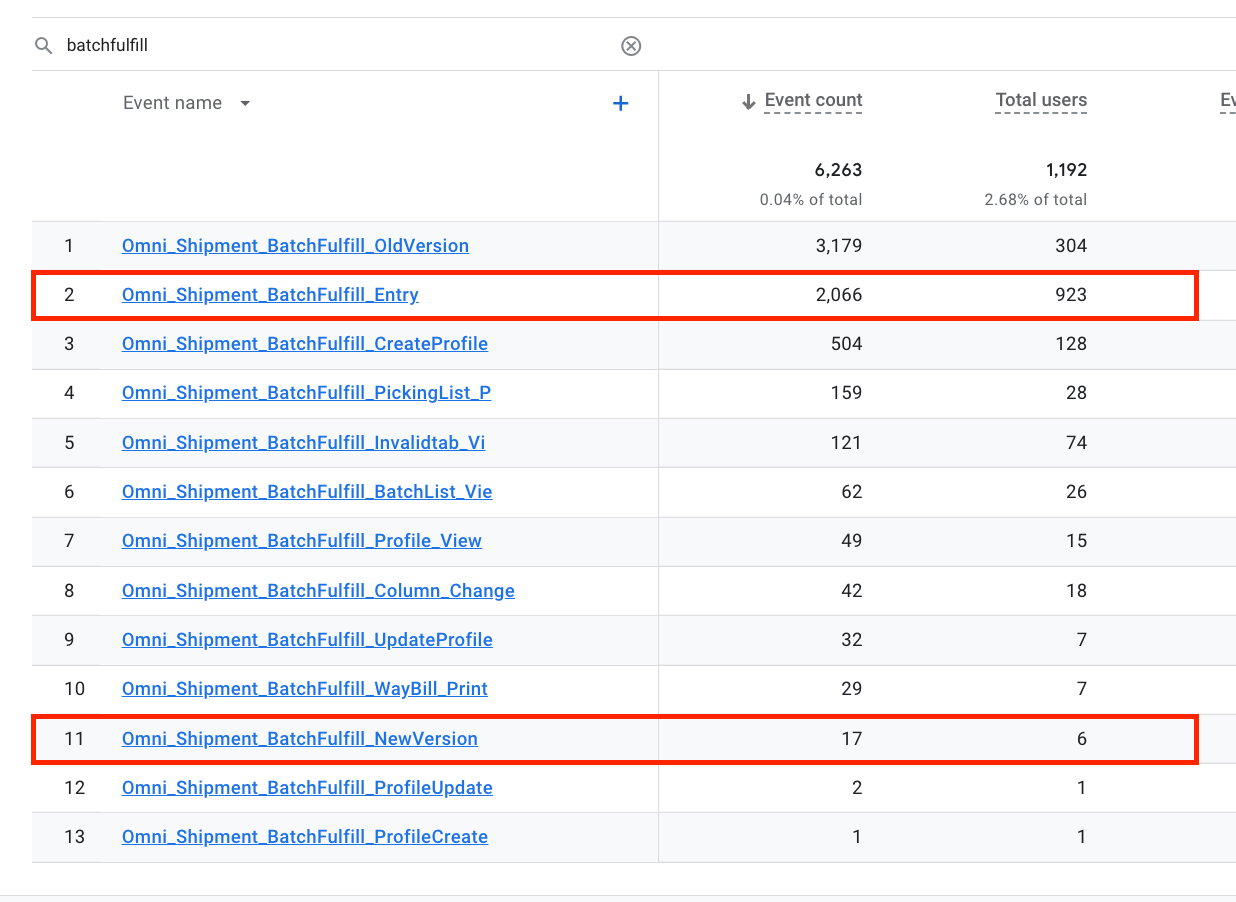Clear the batchfulfill search text
The image size is (1236, 902).
(x=631, y=46)
